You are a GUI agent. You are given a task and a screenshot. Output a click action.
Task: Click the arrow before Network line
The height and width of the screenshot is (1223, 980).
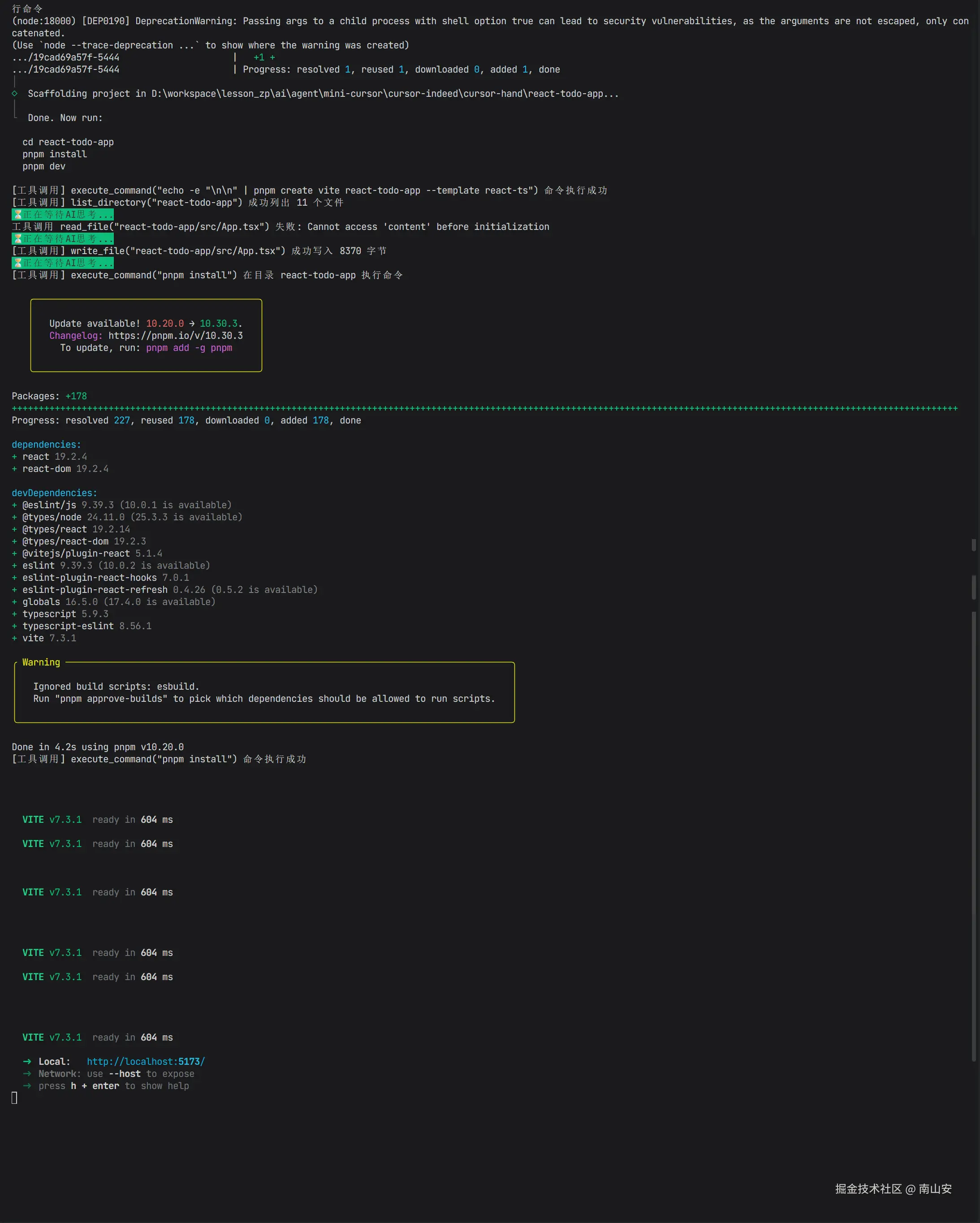[27, 1073]
